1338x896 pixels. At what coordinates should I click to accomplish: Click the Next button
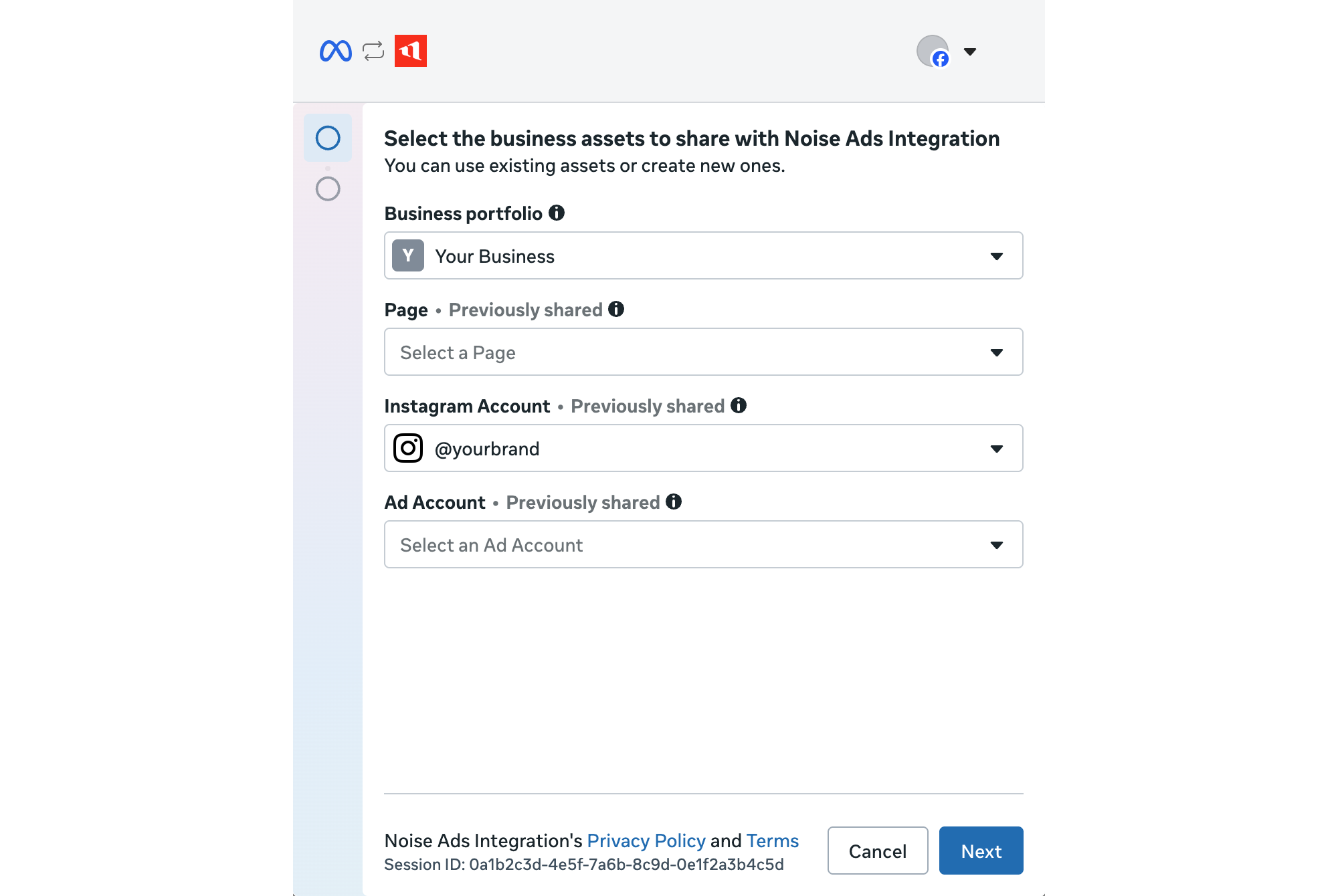click(981, 851)
